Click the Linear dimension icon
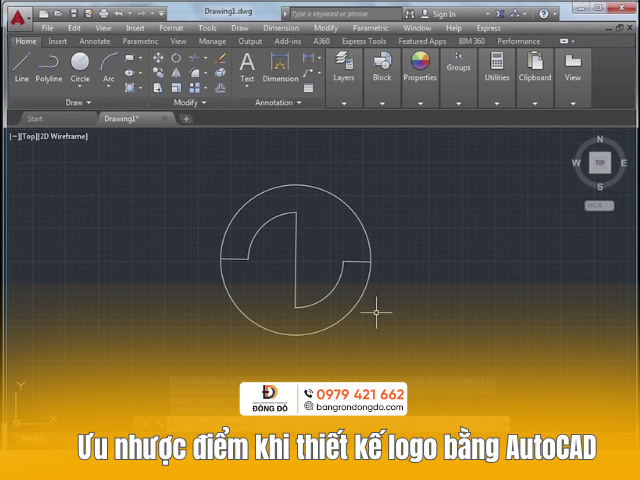Image resolution: width=640 pixels, height=480 pixels. coord(308,58)
